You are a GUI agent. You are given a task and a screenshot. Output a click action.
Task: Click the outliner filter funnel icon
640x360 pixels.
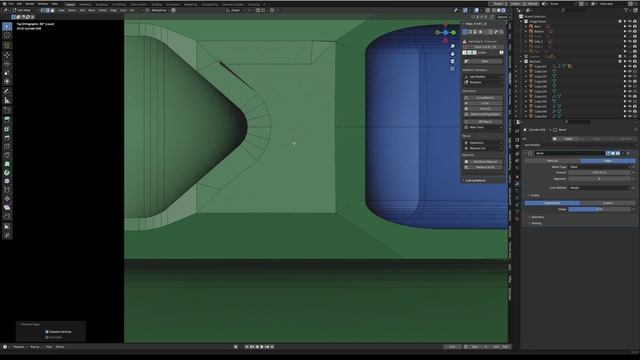pyautogui.click(x=626, y=10)
